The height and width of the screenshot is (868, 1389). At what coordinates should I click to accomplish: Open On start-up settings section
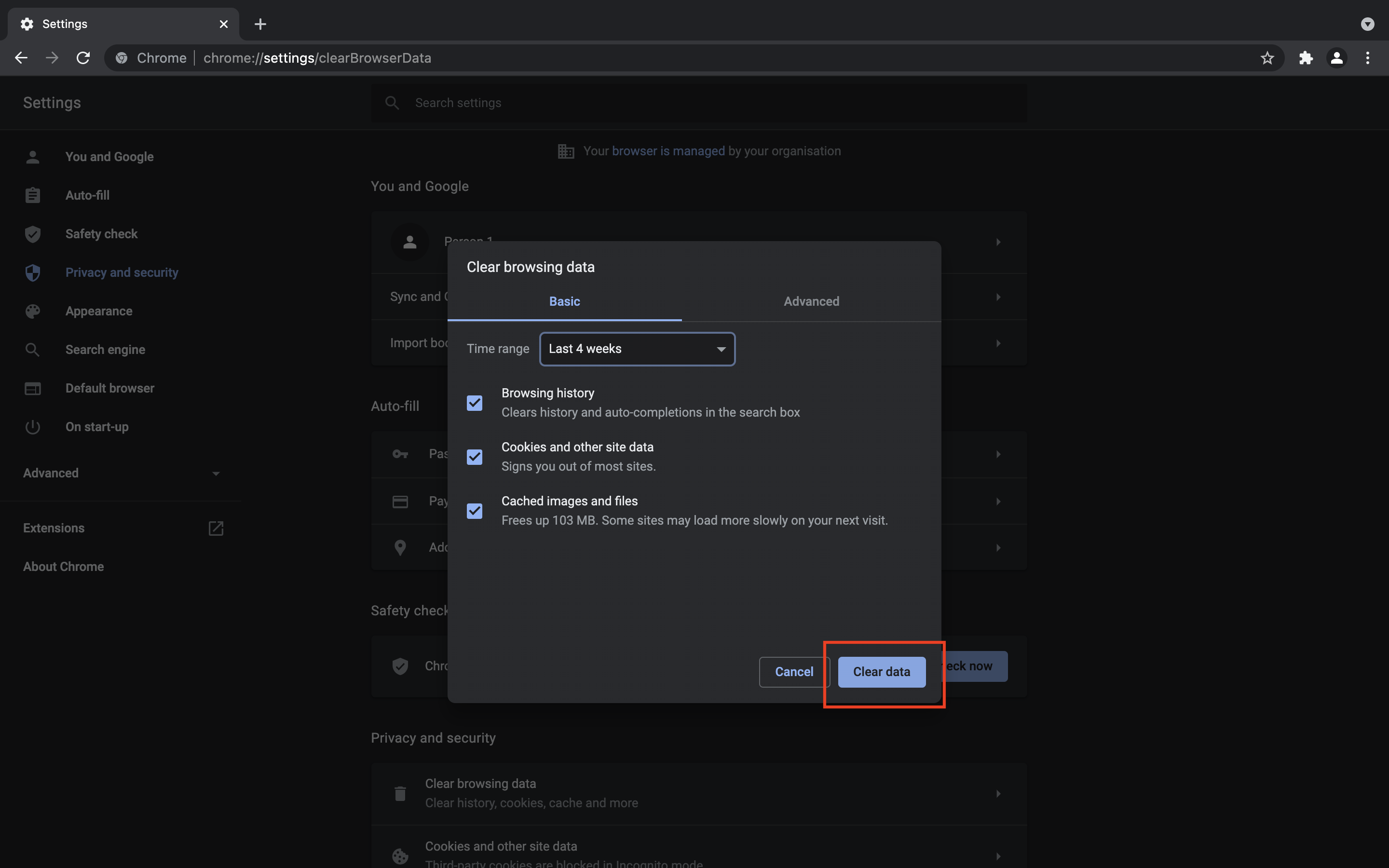97,427
